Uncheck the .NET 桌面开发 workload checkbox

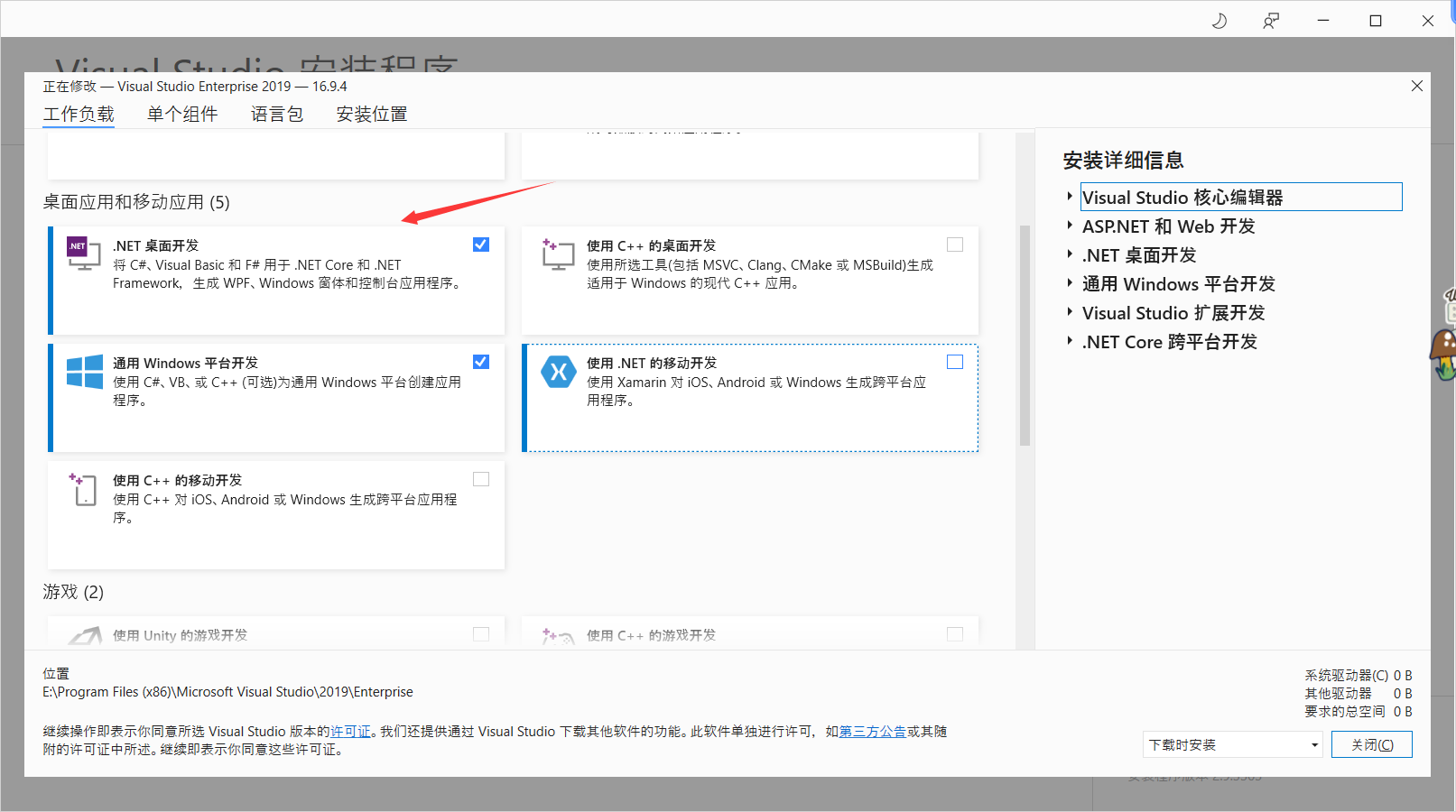coord(481,245)
